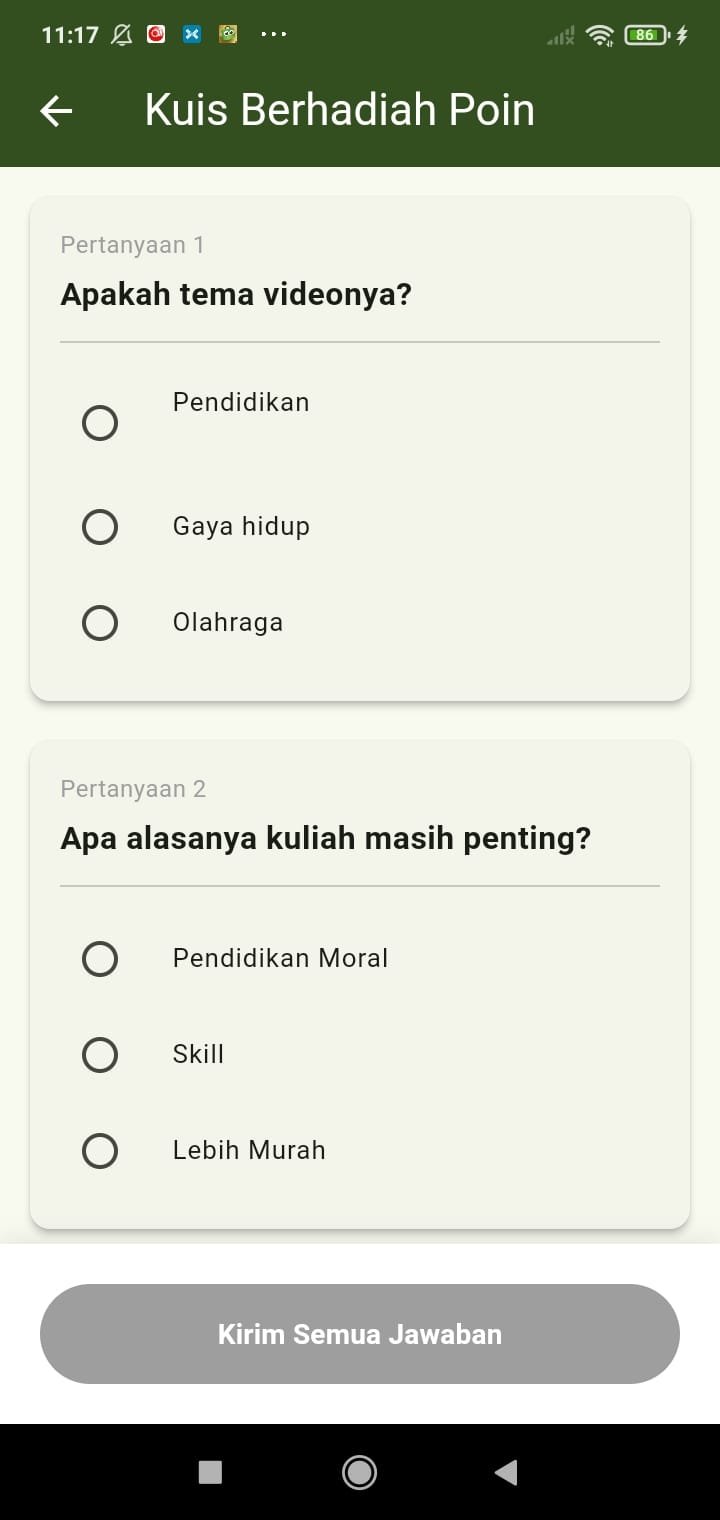Tap the Android home navigation button
Viewport: 720px width, 1520px height.
[359, 1472]
